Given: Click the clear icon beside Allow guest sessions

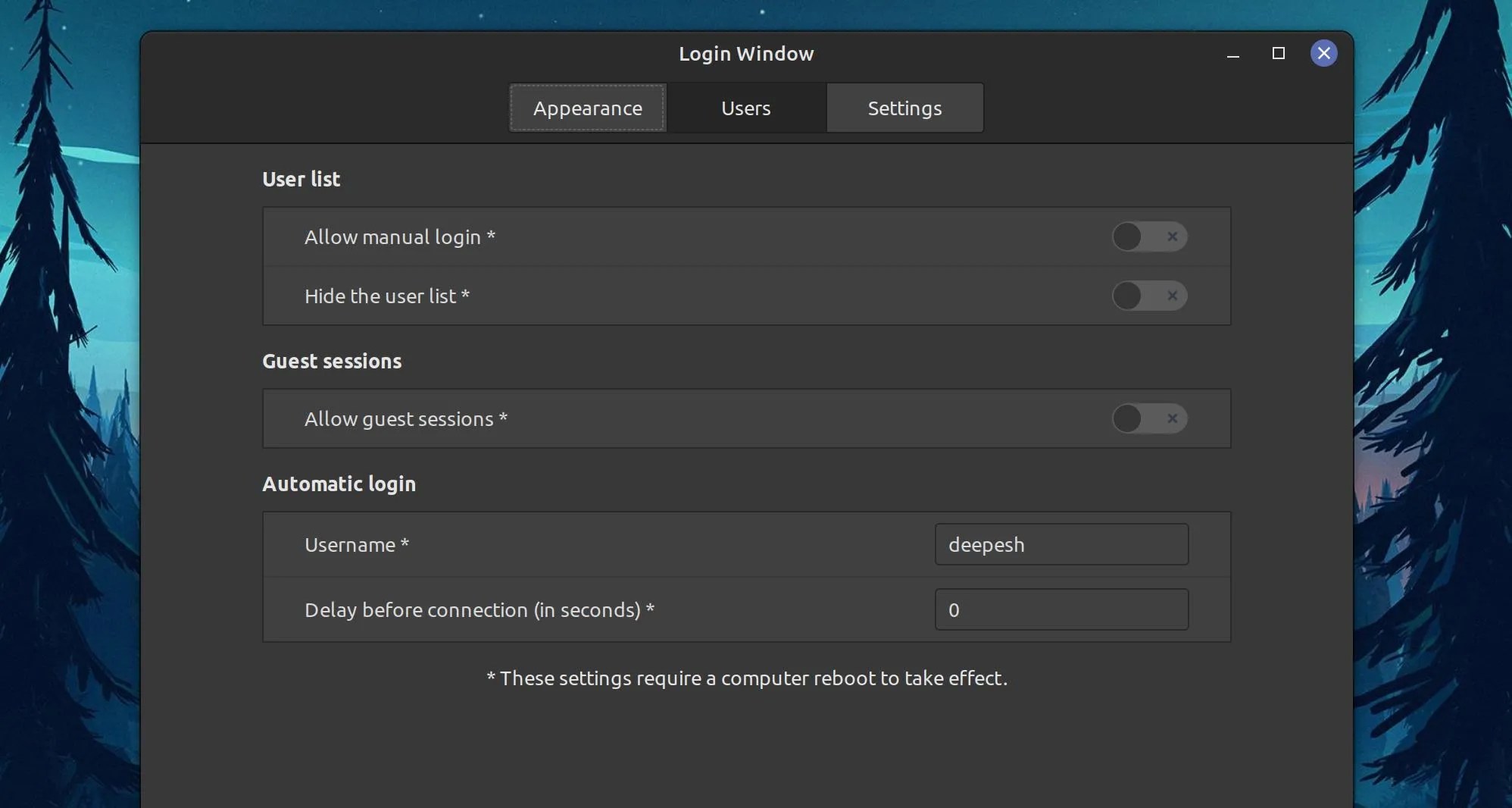Looking at the screenshot, I should [x=1172, y=418].
